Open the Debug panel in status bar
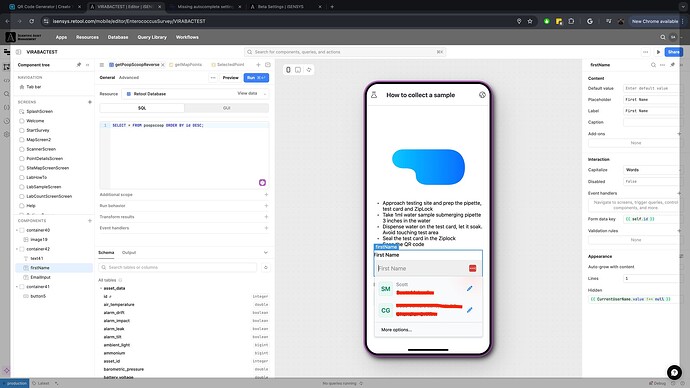 [657, 383]
